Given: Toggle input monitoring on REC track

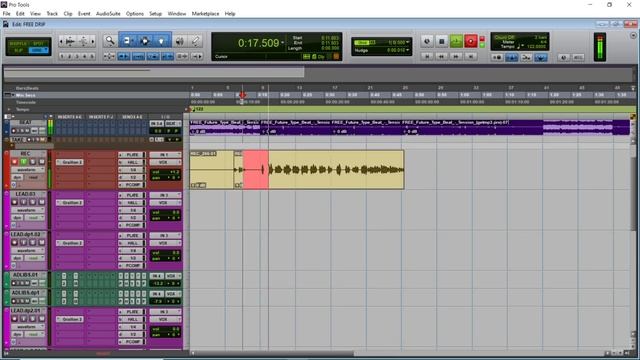Looking at the screenshot, I should click(24, 162).
